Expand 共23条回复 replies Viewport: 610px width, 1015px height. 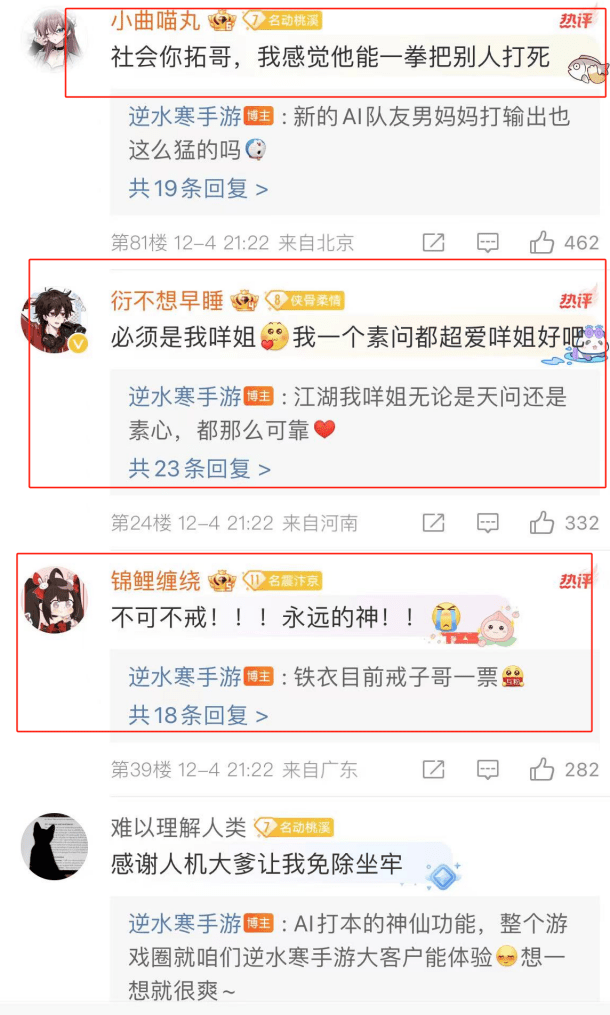tap(199, 468)
